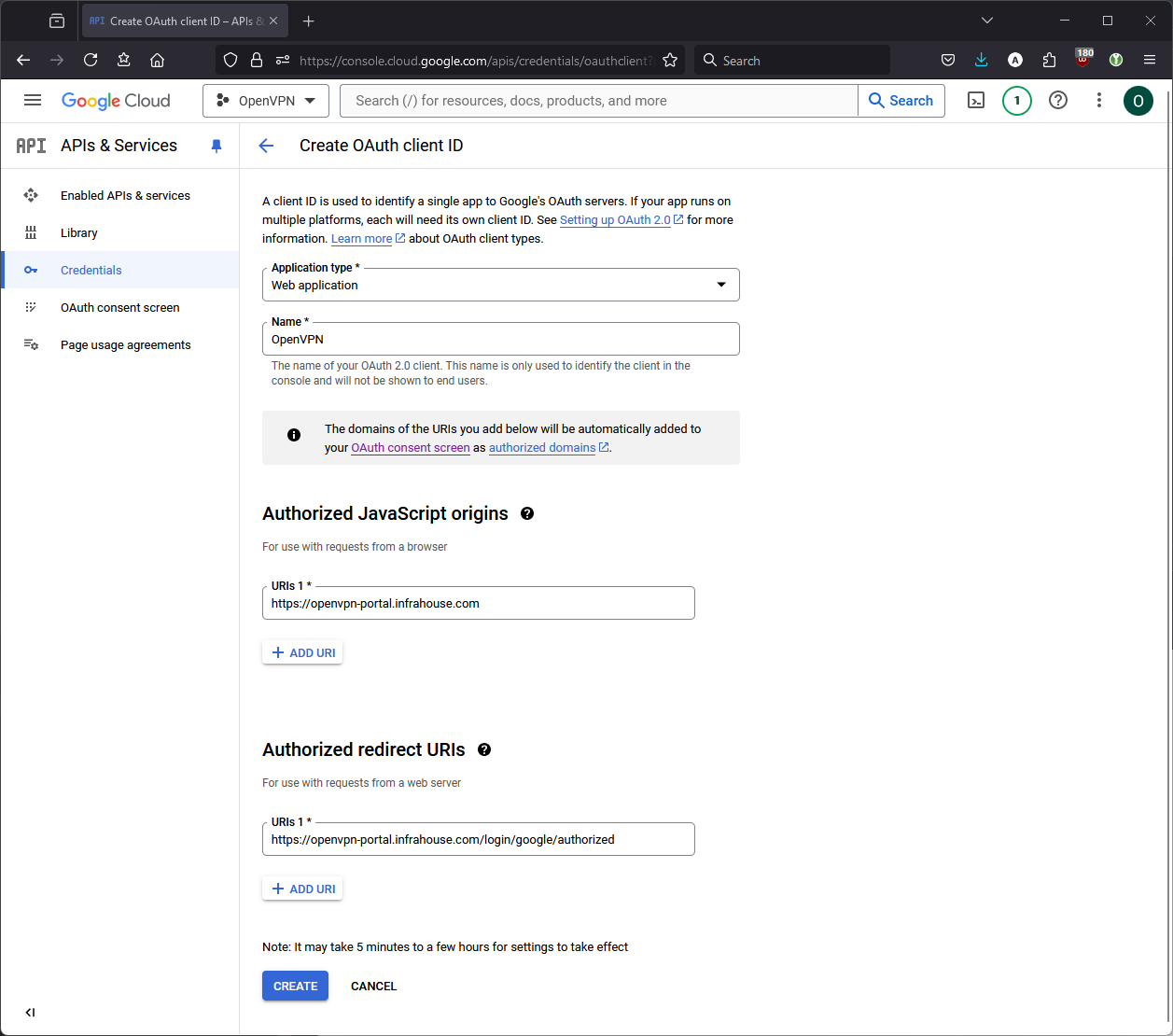1173x1036 pixels.
Task: Open OAuth consent screen link in notice
Action: (x=411, y=448)
